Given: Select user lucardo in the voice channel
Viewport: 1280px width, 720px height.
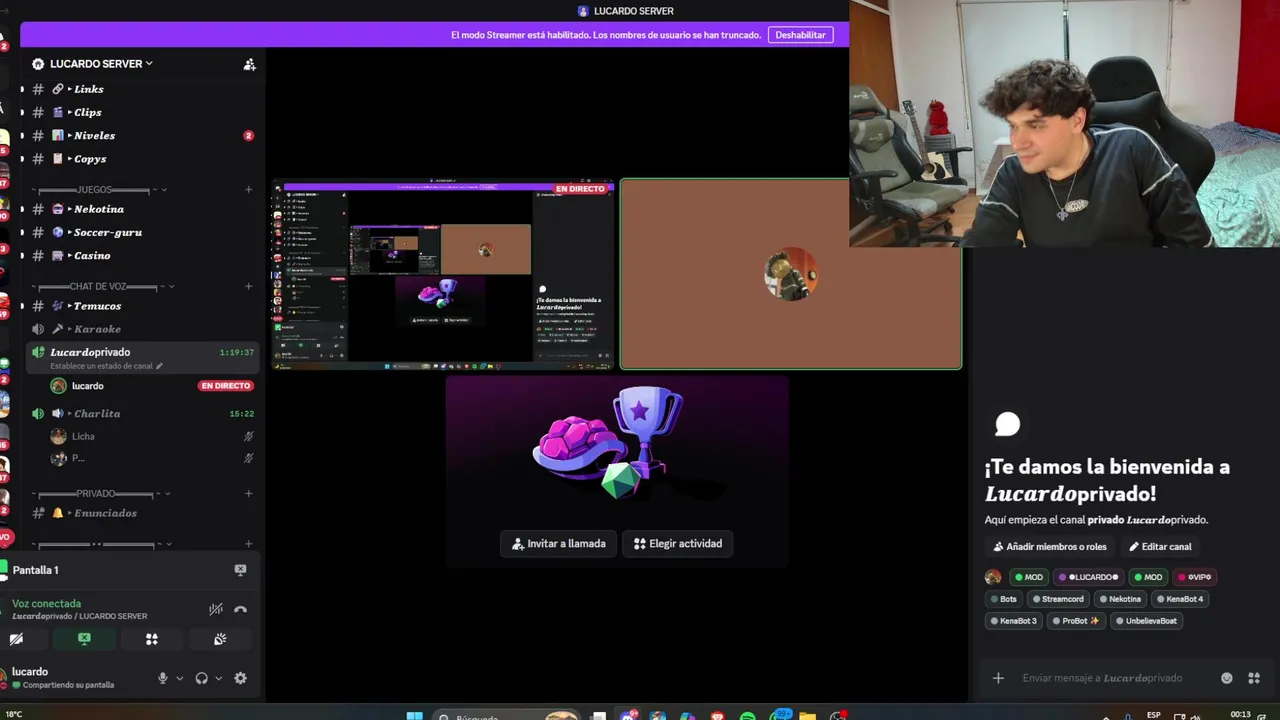Looking at the screenshot, I should (x=88, y=386).
